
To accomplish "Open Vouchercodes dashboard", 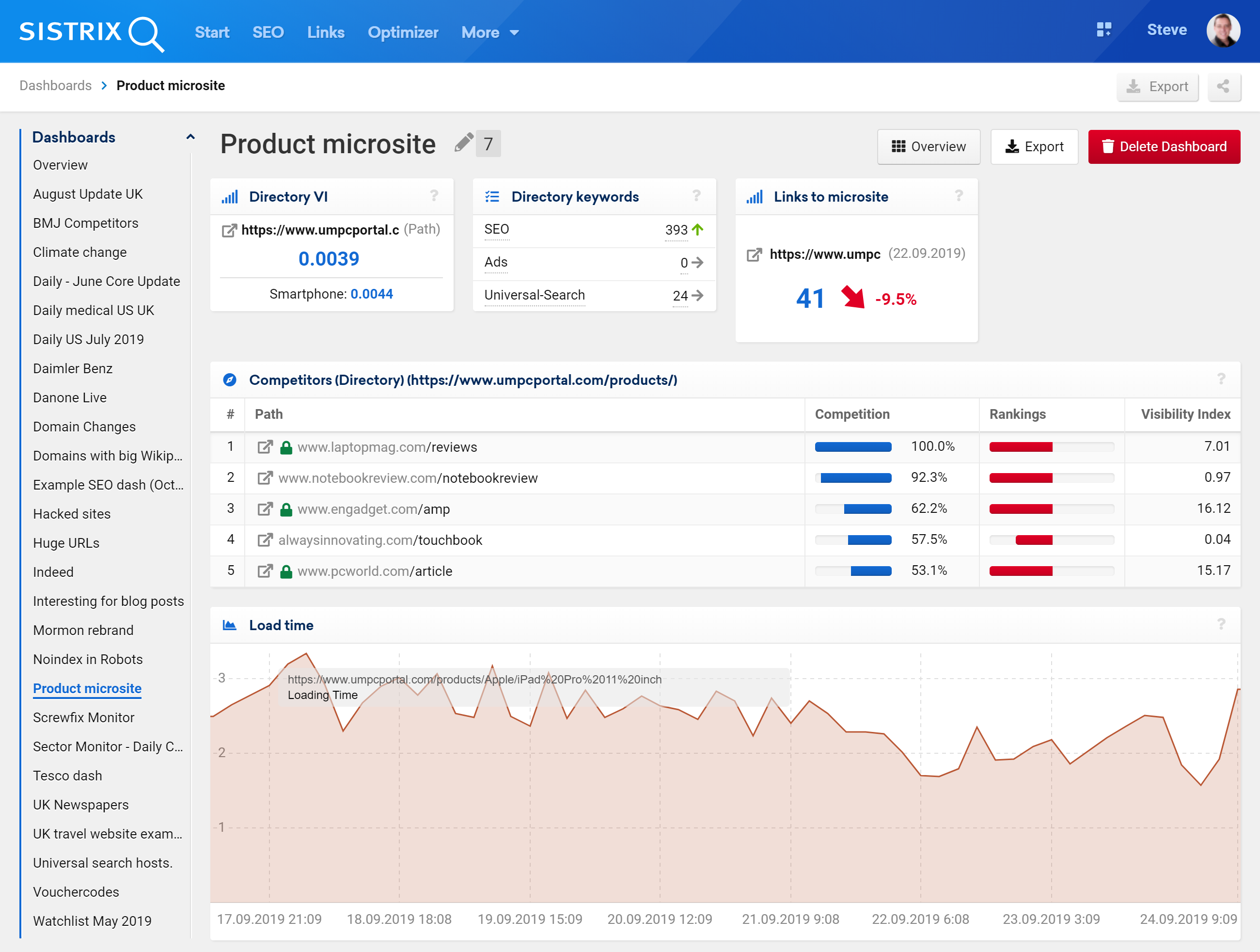I will click(77, 892).
